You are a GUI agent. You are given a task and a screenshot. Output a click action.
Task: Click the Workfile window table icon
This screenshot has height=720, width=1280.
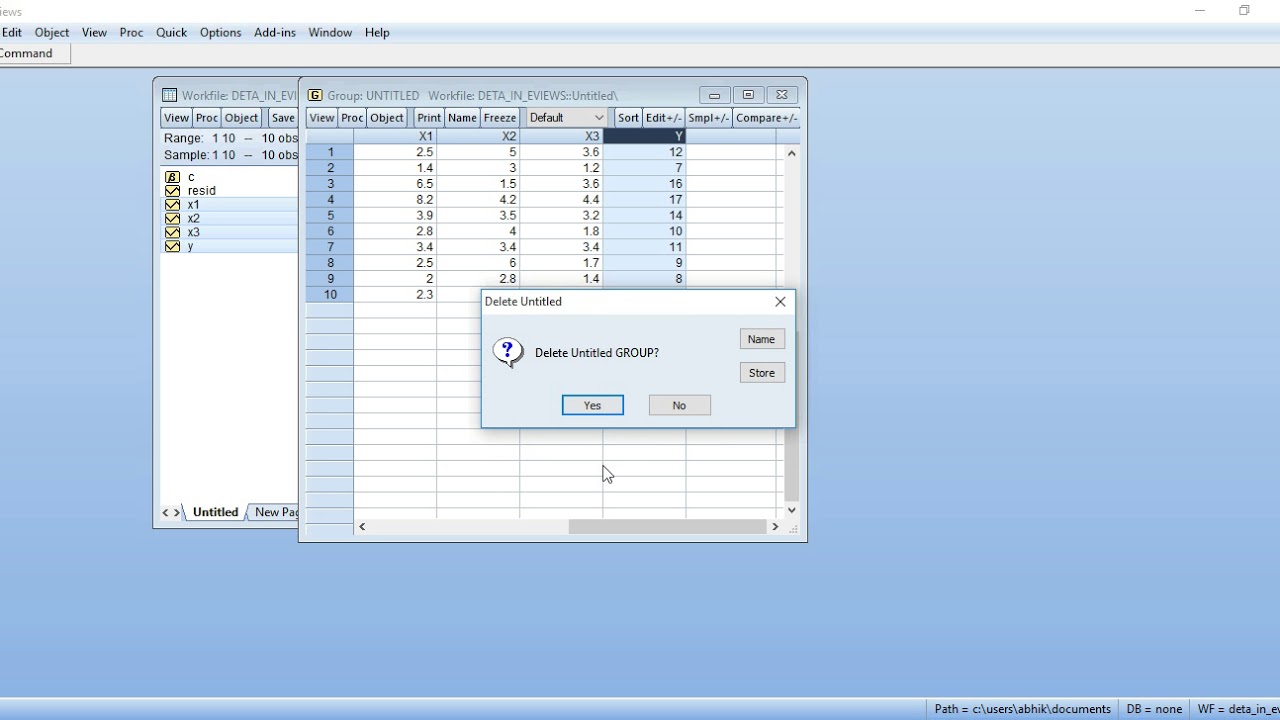(170, 95)
